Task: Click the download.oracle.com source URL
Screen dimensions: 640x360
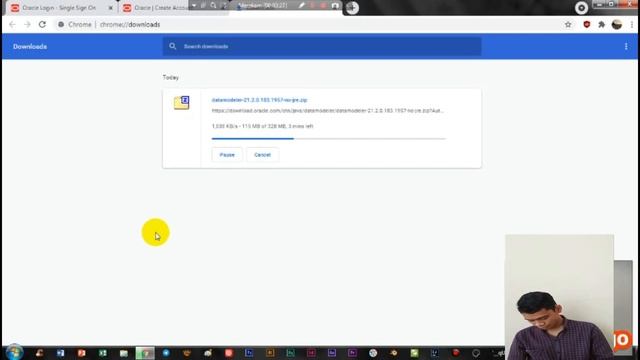Action: click(x=327, y=111)
